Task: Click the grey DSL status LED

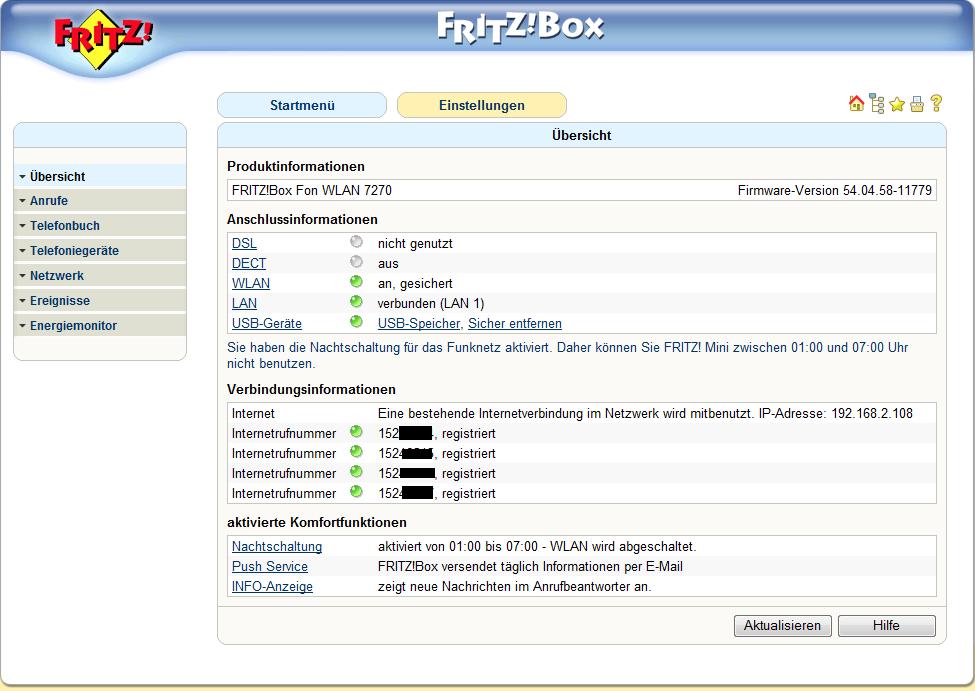Action: point(356,241)
